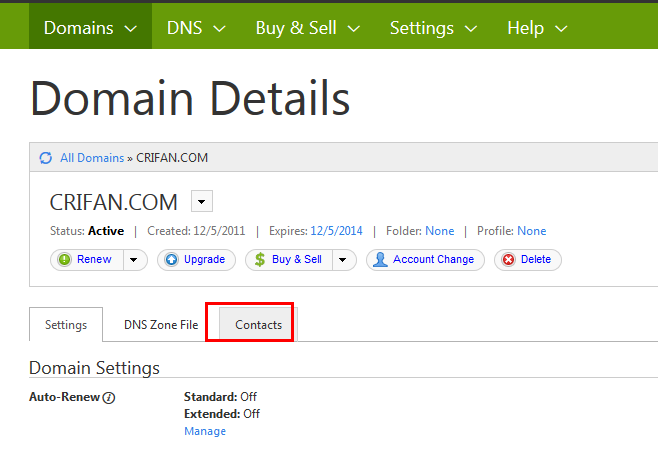Screen dimensions: 658x449
Task: Click the Created: 12/5/2011 text
Action: pos(196,231)
